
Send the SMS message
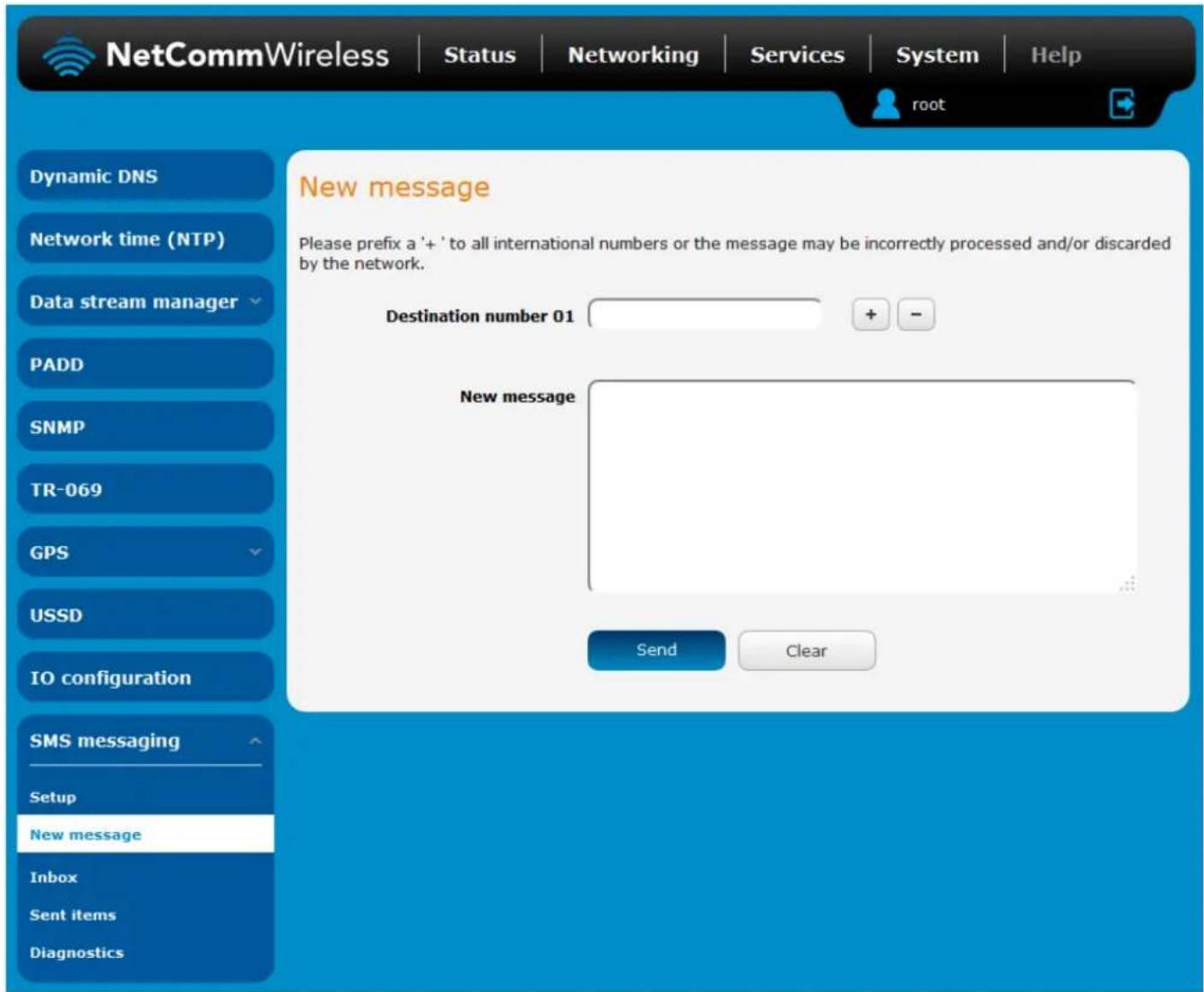pyautogui.click(x=656, y=650)
